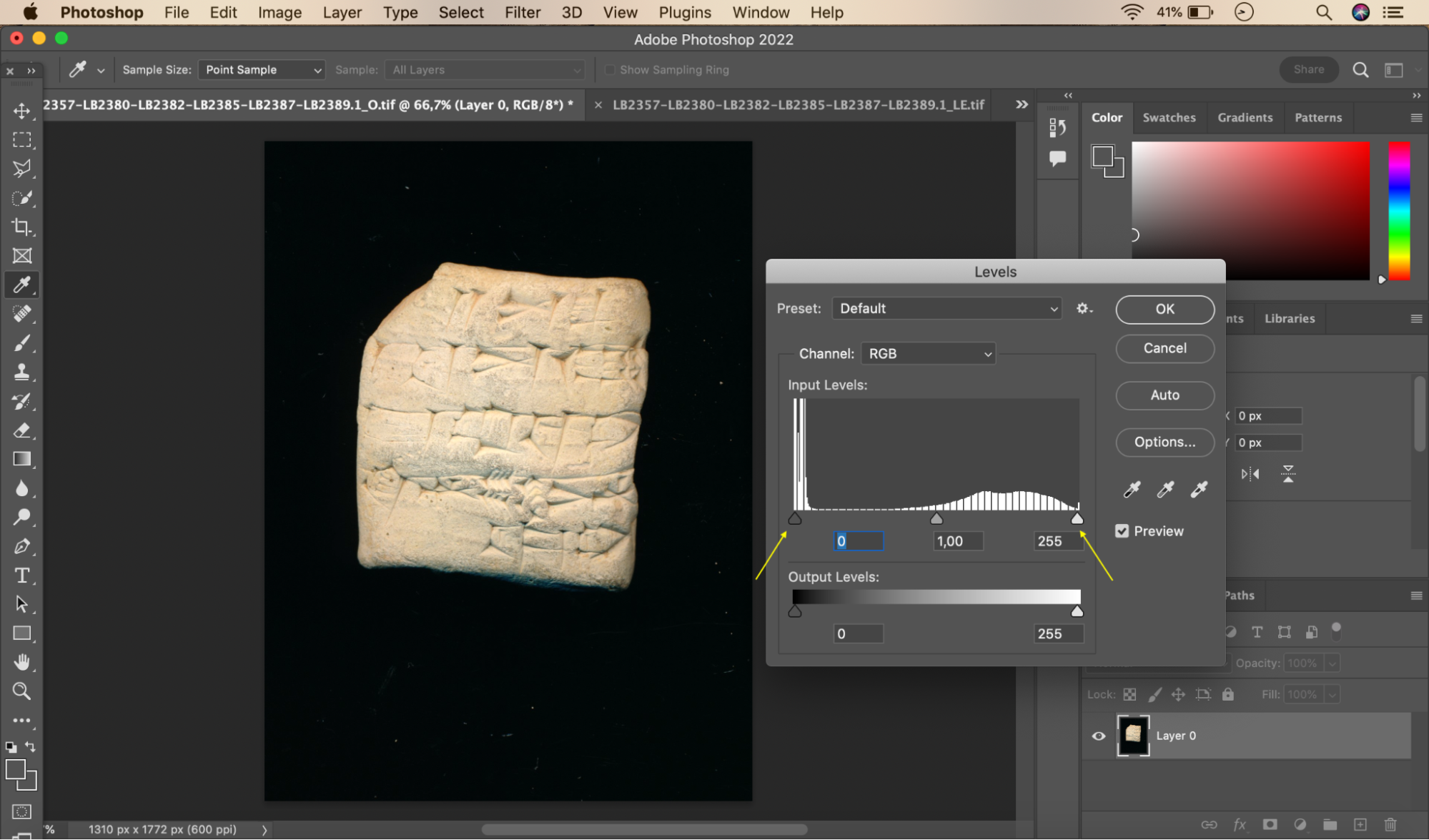Screen dimensions: 1429x840
Task: Select the History Brush tool
Action: click(x=21, y=401)
